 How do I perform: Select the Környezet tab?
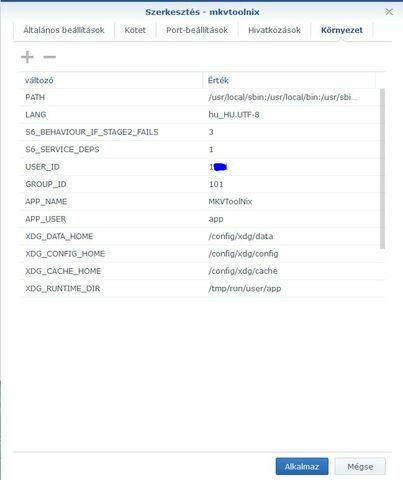click(x=342, y=30)
